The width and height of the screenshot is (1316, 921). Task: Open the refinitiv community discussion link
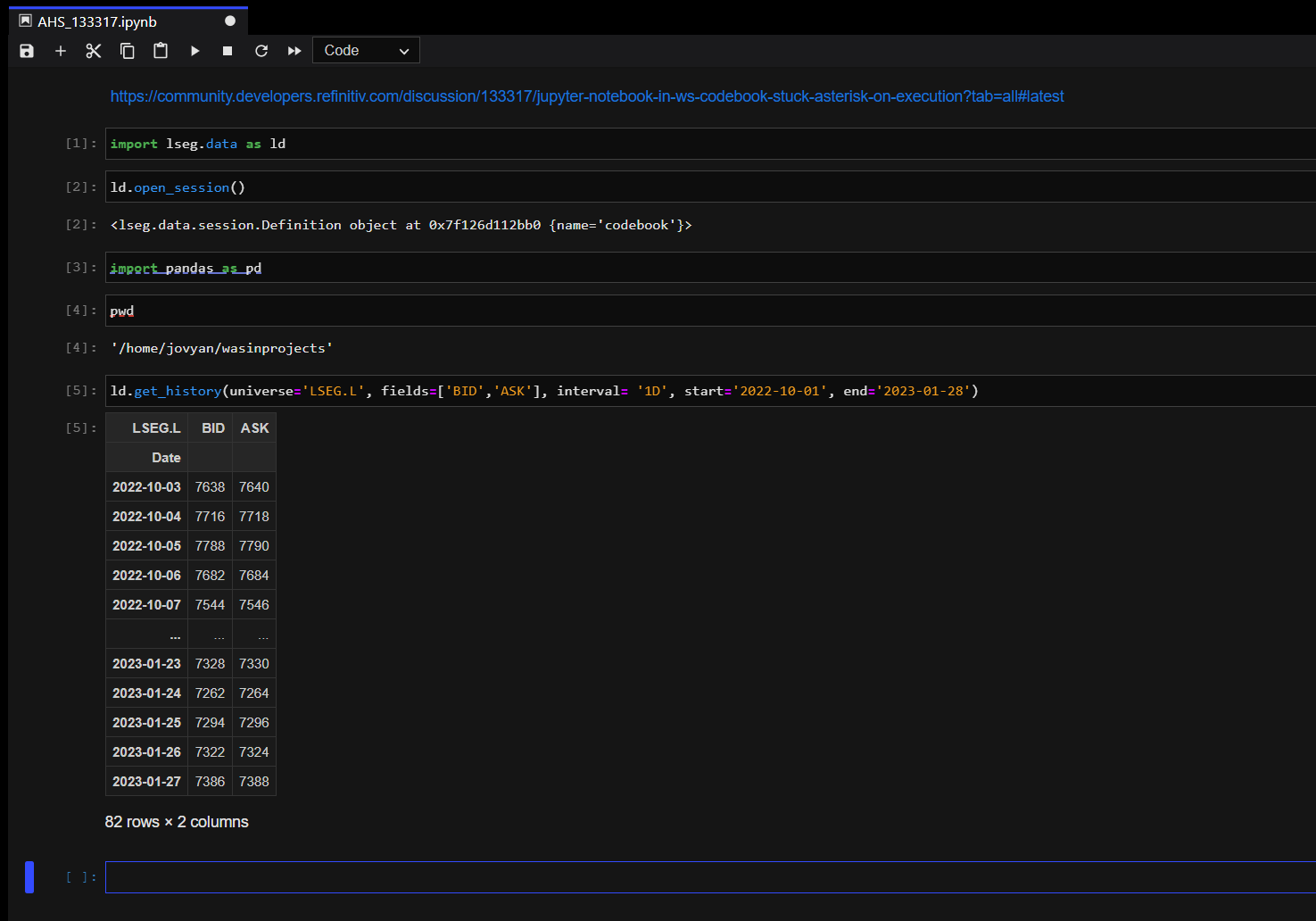click(586, 95)
